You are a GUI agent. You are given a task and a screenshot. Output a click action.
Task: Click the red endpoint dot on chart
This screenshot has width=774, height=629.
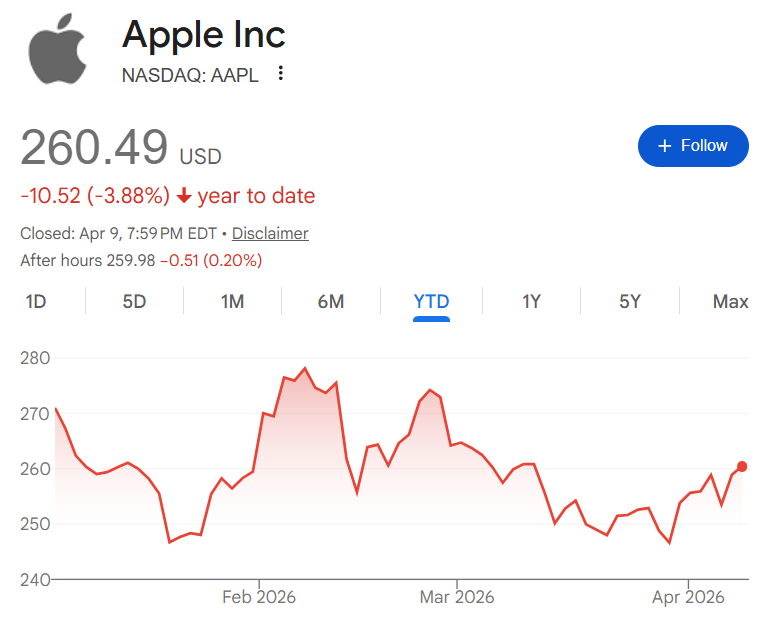tap(742, 466)
